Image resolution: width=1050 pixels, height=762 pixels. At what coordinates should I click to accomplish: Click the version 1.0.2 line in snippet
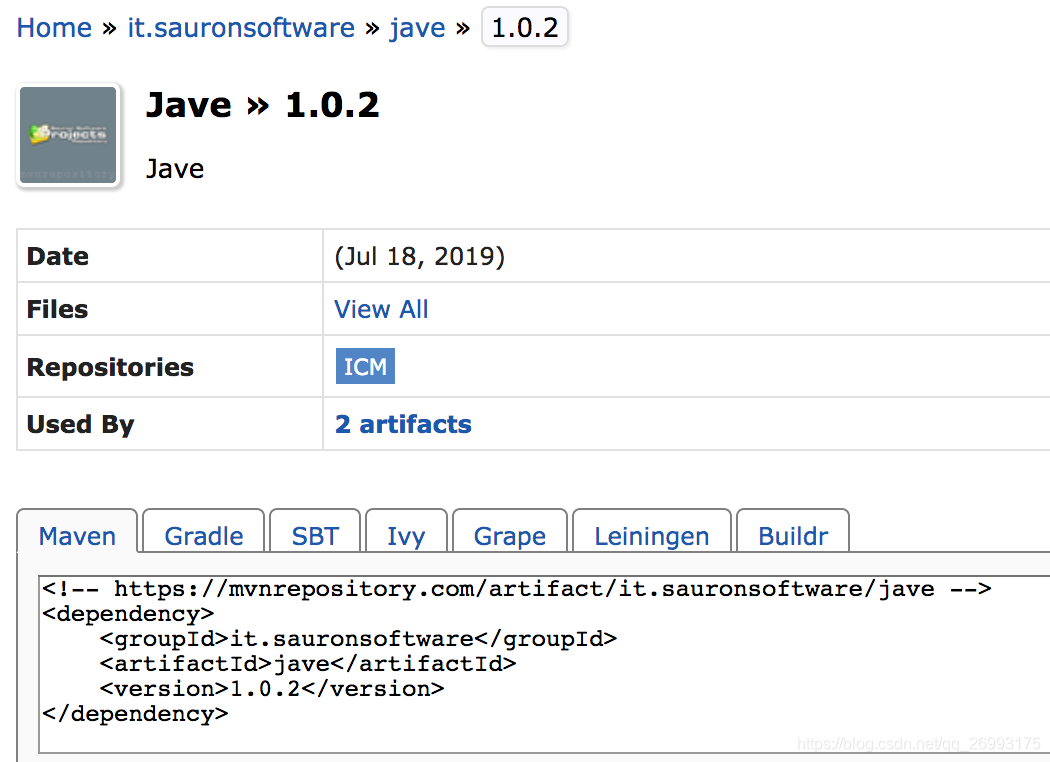tap(272, 688)
